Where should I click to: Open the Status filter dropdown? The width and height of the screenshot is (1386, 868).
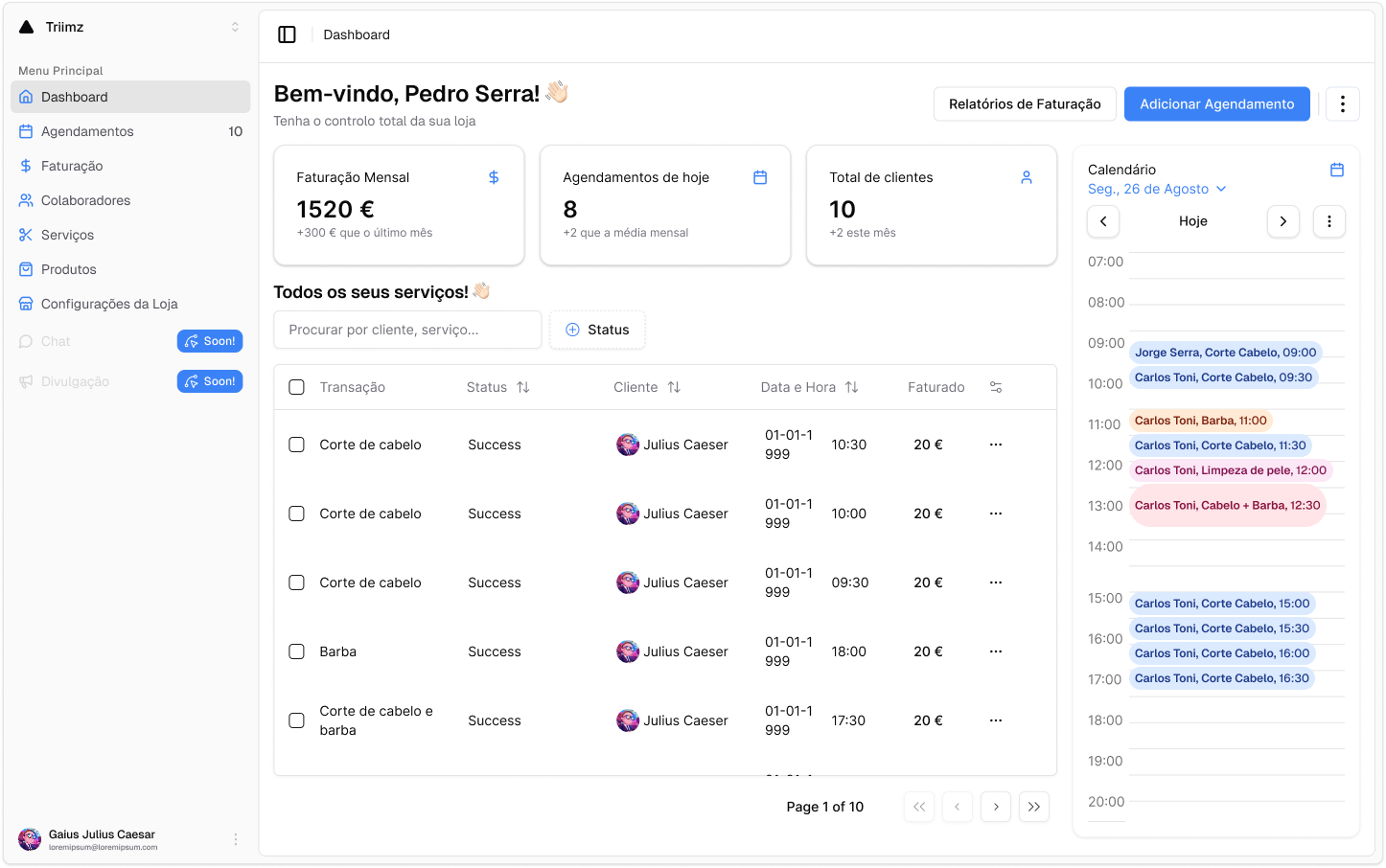point(597,330)
